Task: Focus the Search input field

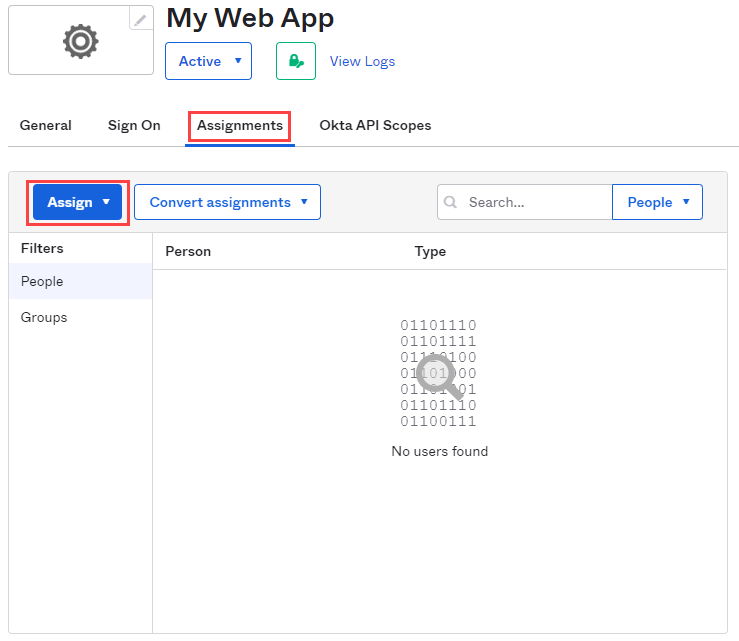Action: pyautogui.click(x=536, y=202)
